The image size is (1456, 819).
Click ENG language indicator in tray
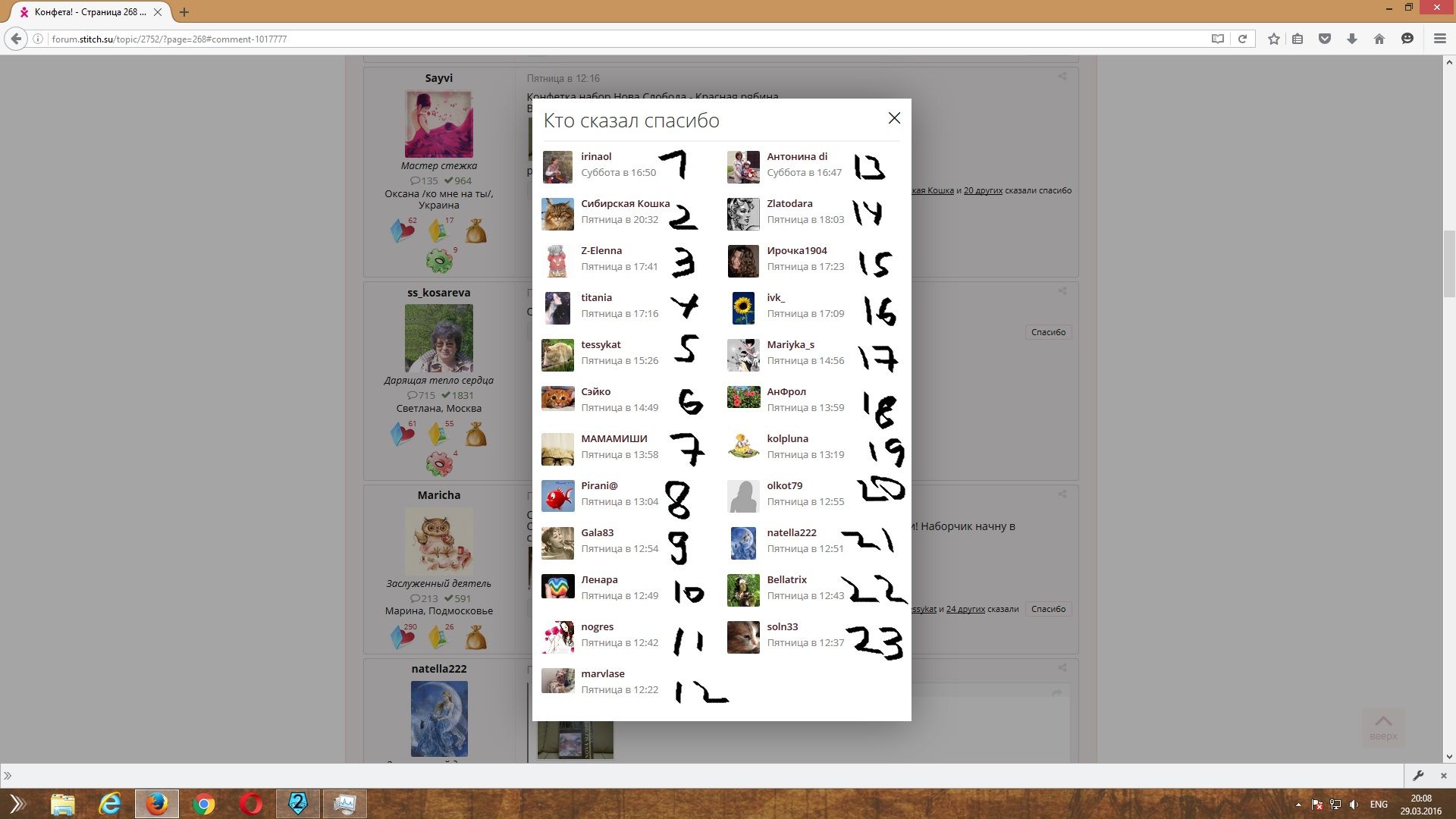(1379, 805)
